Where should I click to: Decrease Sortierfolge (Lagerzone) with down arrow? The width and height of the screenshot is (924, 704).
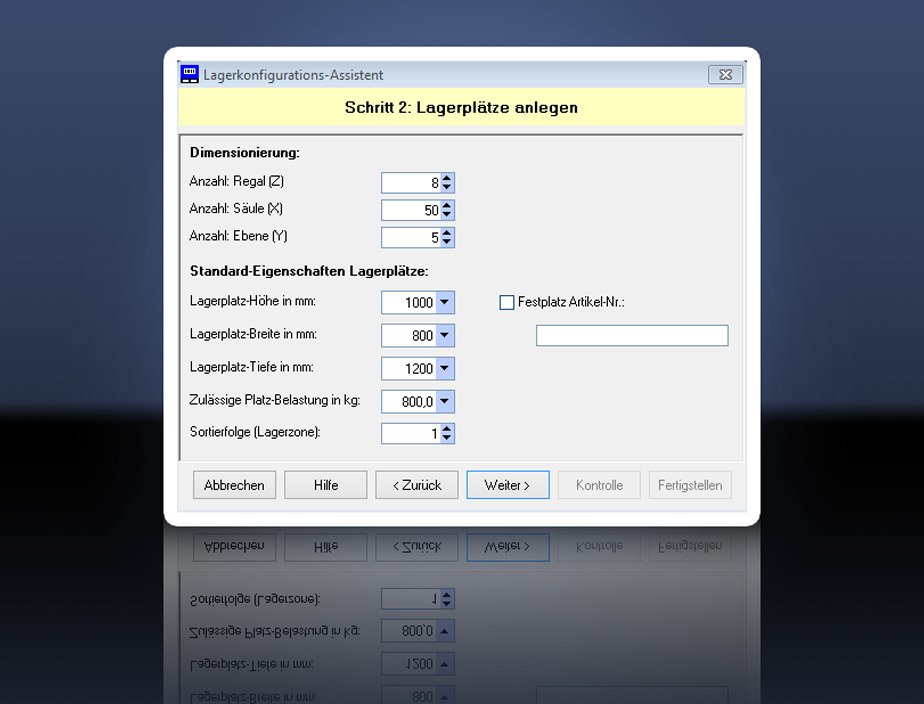point(447,438)
